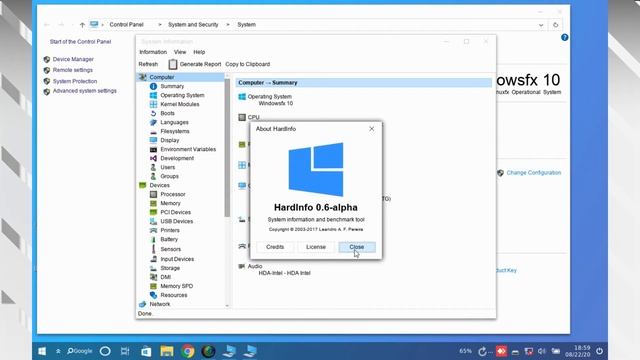Click the volume icon in system tray
Screen dimensions: 640x360
pyautogui.click(x=542, y=351)
